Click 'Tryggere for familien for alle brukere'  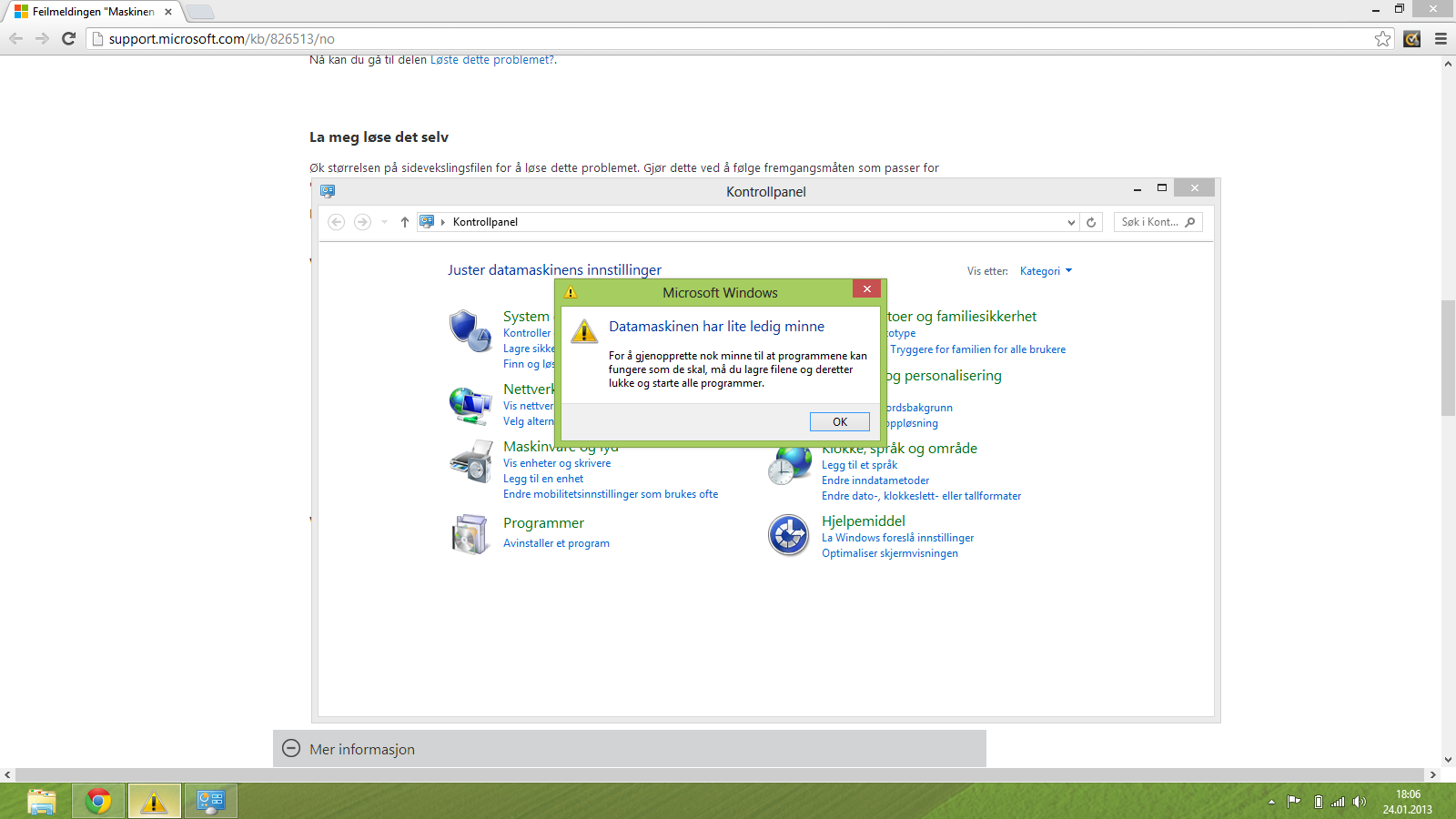(x=977, y=349)
